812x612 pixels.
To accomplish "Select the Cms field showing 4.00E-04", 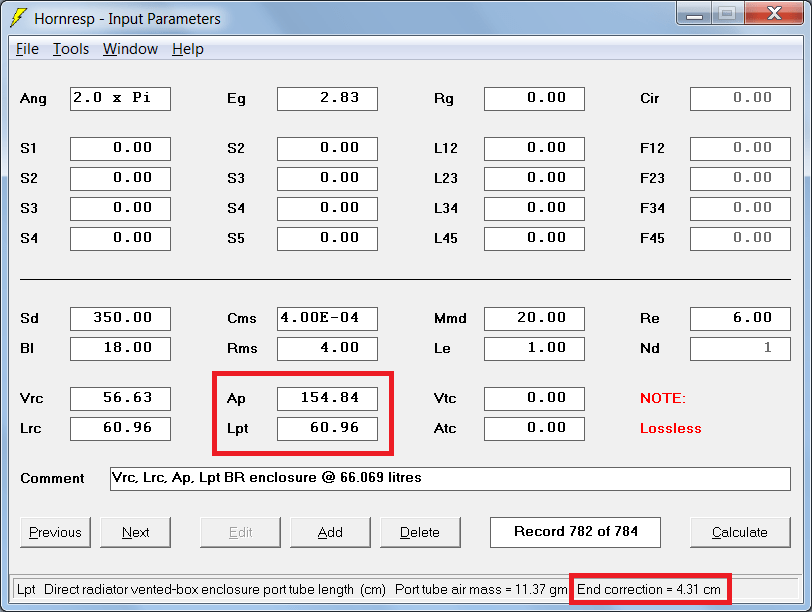I will pos(327,319).
